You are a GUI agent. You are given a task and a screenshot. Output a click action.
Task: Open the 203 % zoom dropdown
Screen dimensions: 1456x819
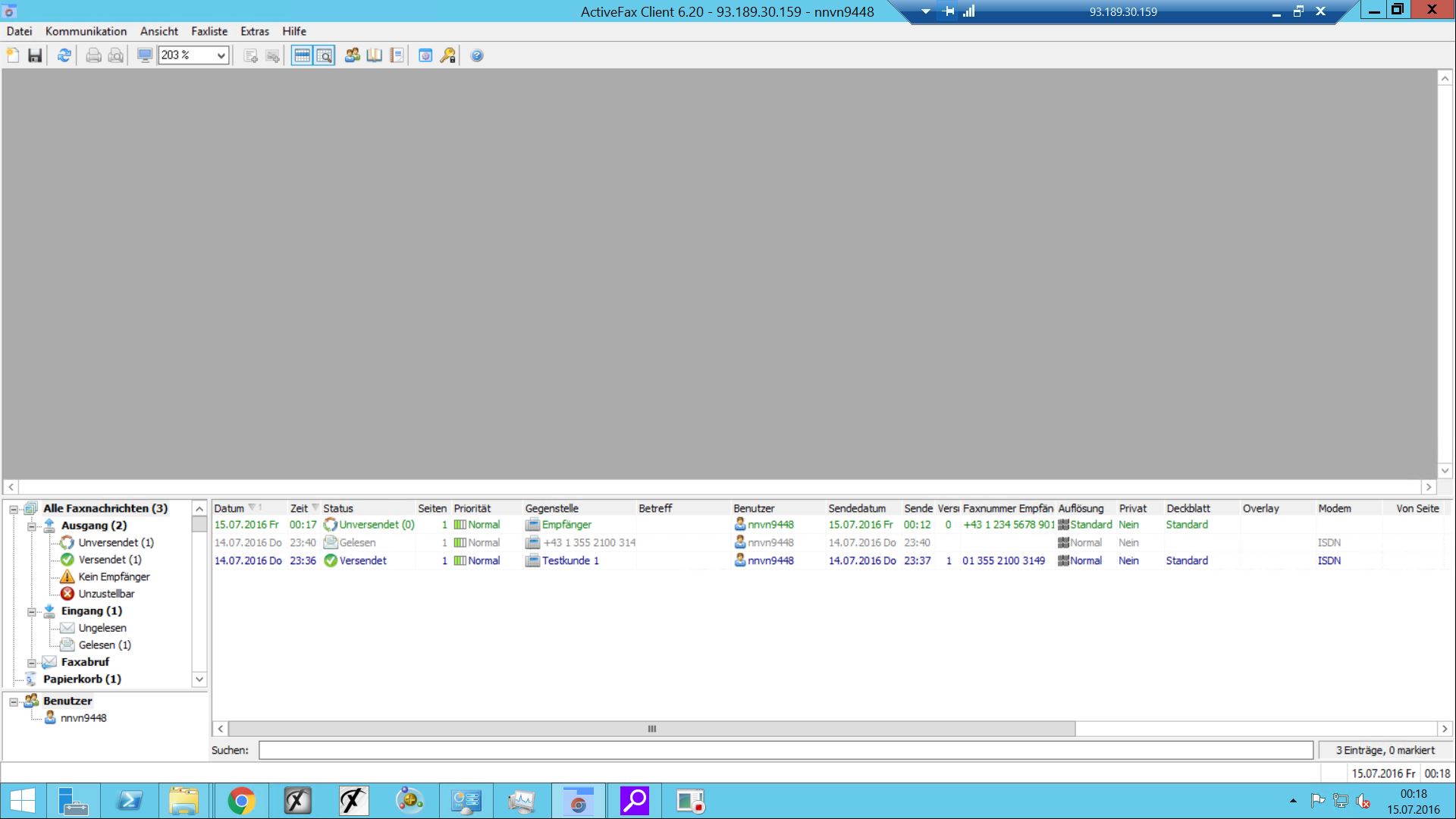coord(221,55)
